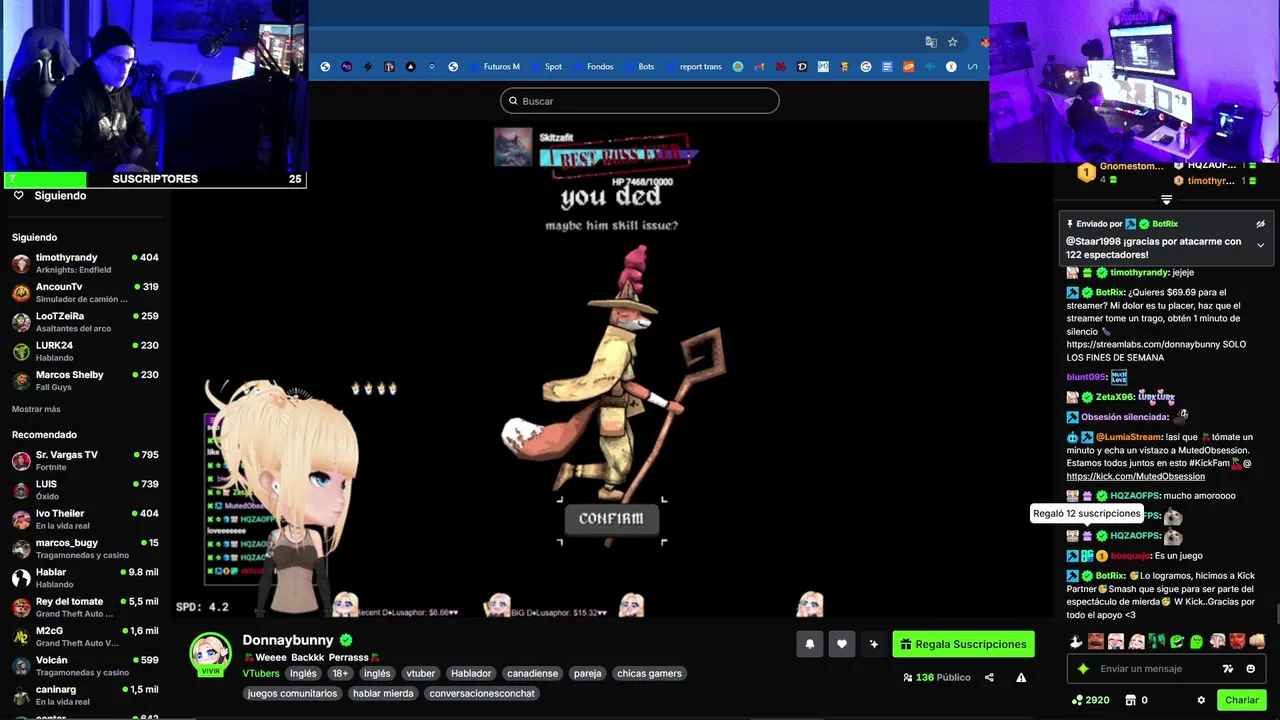Open the stream notifications bell

(x=810, y=645)
